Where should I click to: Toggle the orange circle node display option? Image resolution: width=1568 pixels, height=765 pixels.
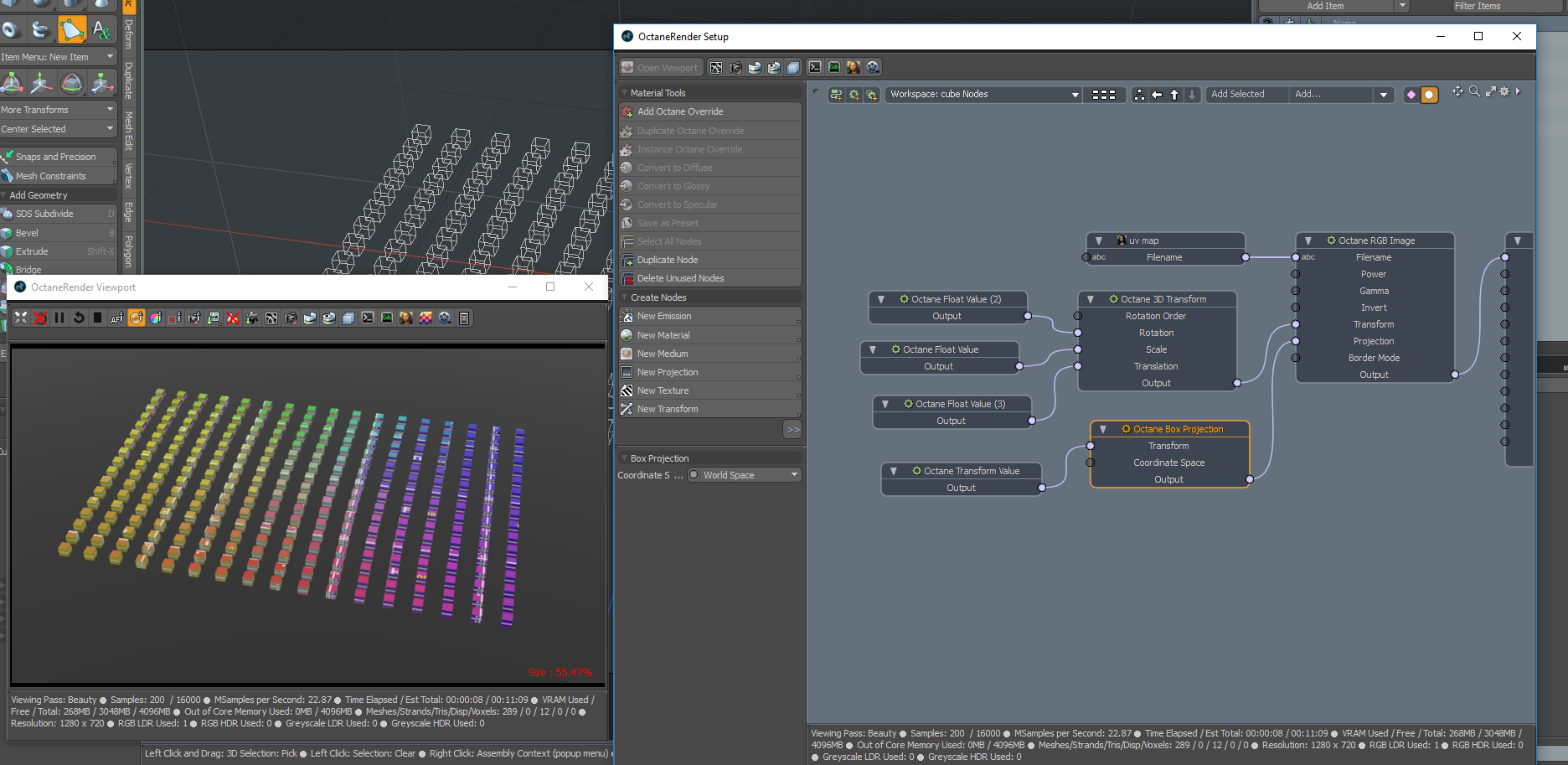[1429, 95]
